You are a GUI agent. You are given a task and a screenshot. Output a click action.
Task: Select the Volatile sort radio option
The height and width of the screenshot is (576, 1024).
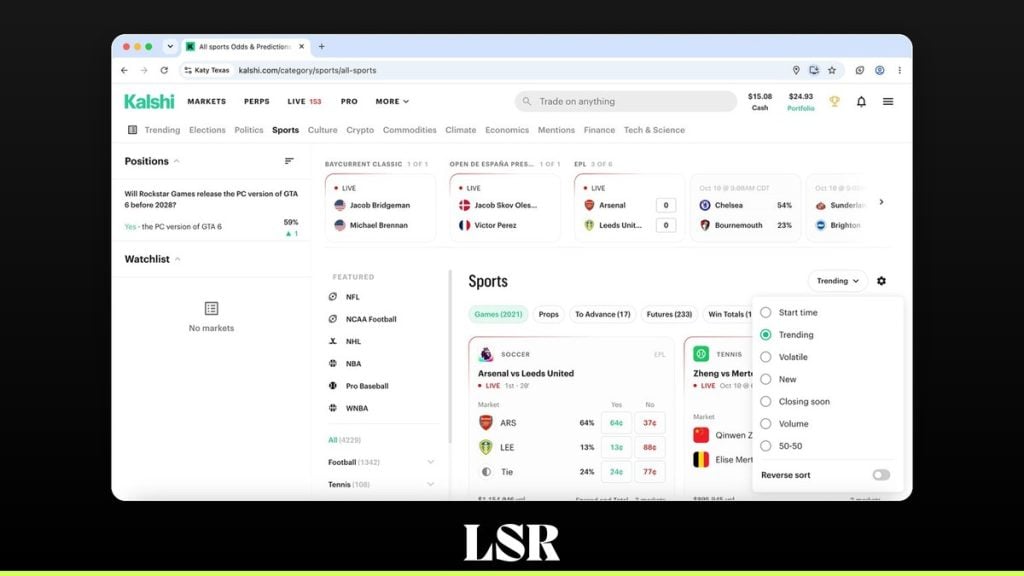click(x=765, y=357)
